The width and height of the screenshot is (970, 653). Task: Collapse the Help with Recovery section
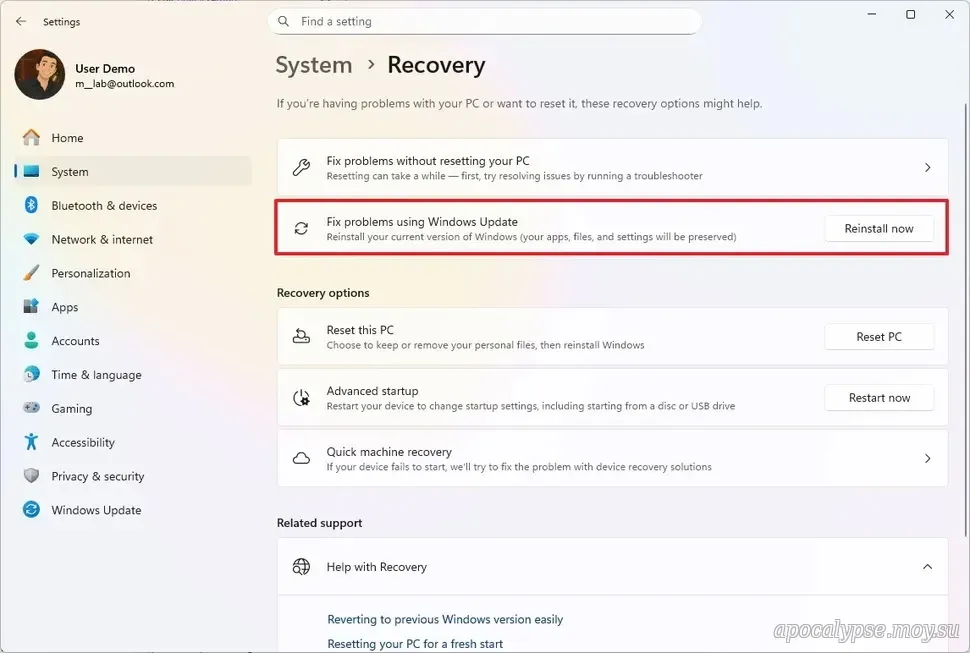point(927,567)
